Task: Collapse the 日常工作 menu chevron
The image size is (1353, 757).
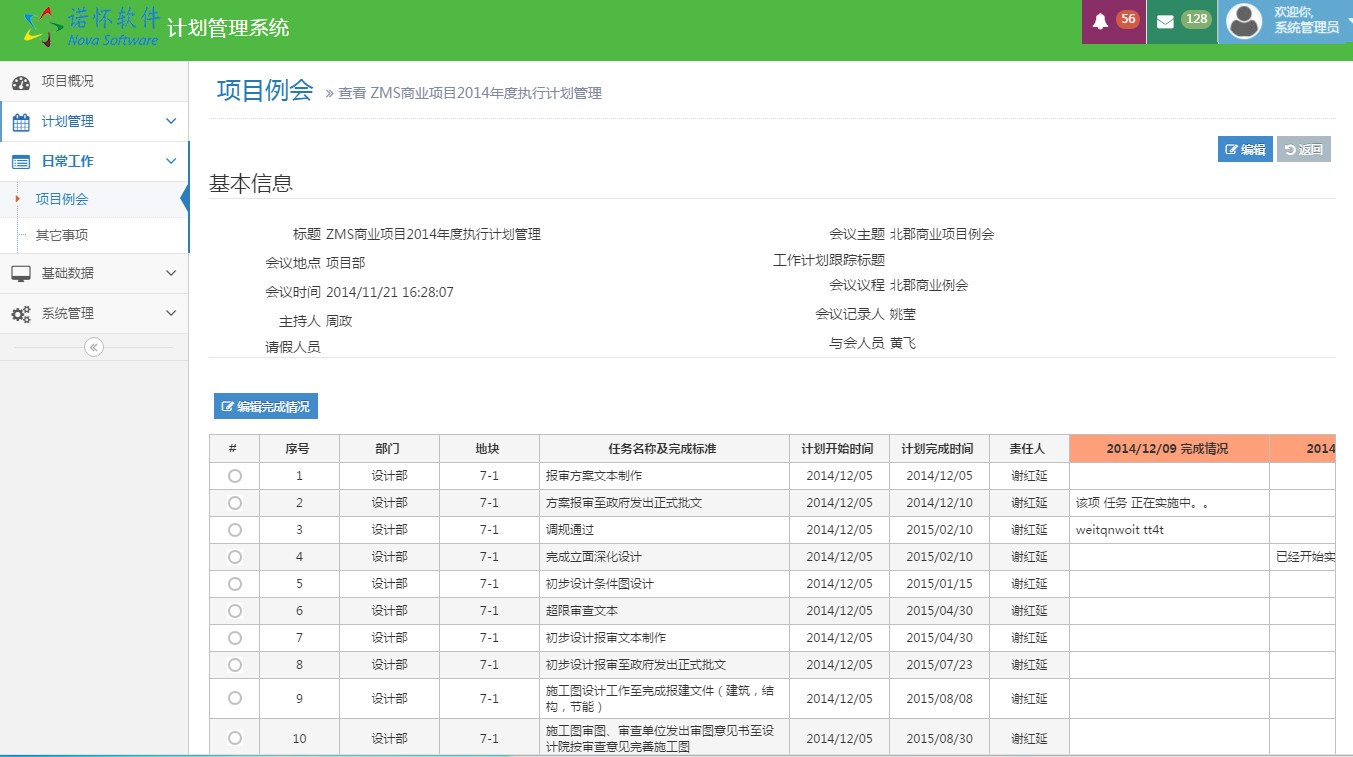Action: pos(171,161)
